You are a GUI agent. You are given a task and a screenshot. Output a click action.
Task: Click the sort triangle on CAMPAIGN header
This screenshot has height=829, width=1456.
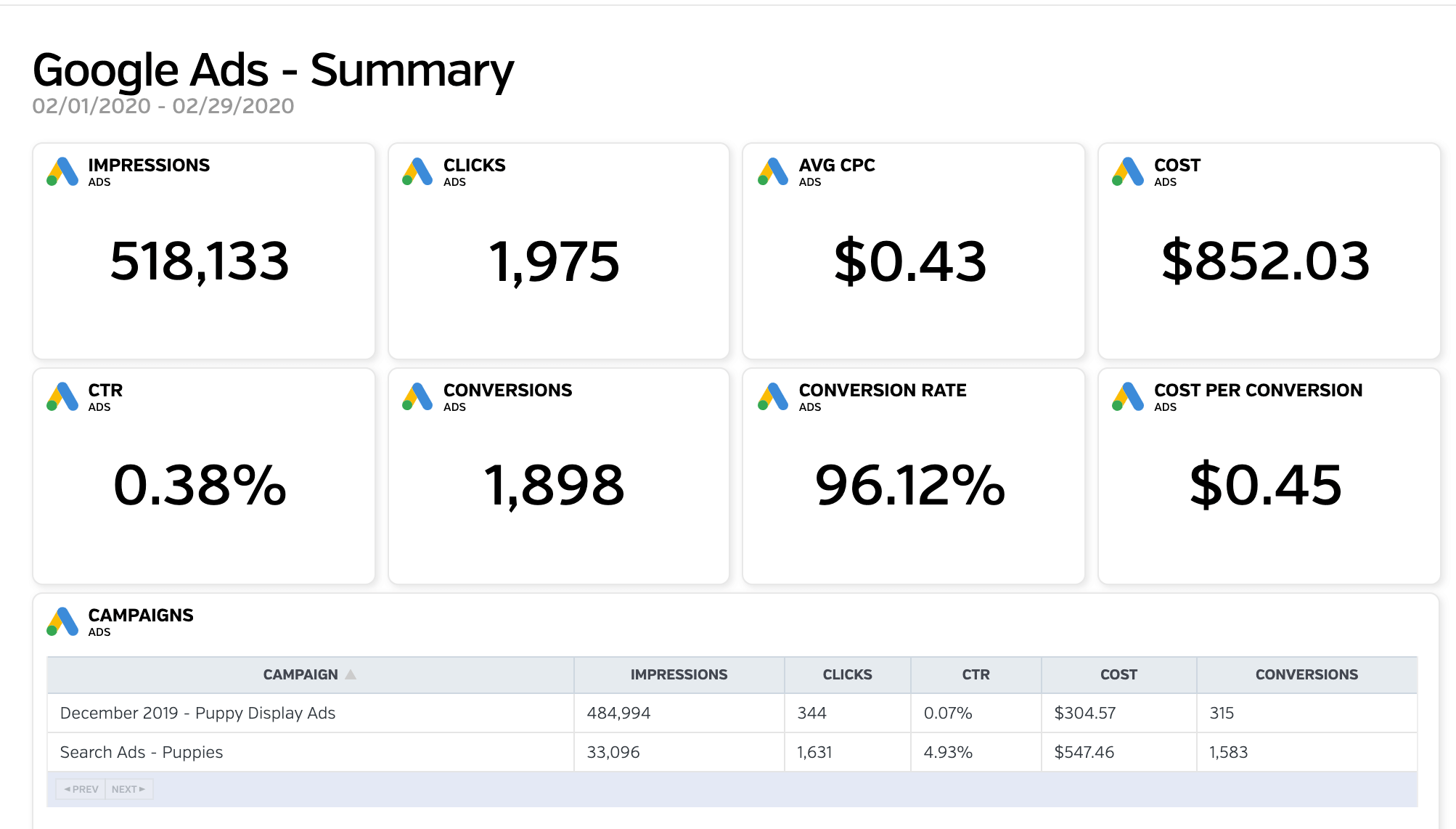(x=351, y=674)
